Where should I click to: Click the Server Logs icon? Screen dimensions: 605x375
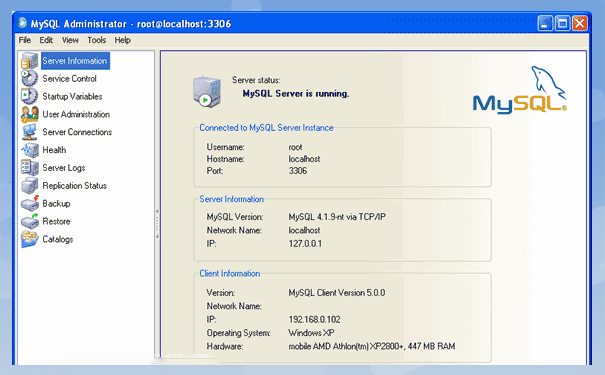(29, 167)
